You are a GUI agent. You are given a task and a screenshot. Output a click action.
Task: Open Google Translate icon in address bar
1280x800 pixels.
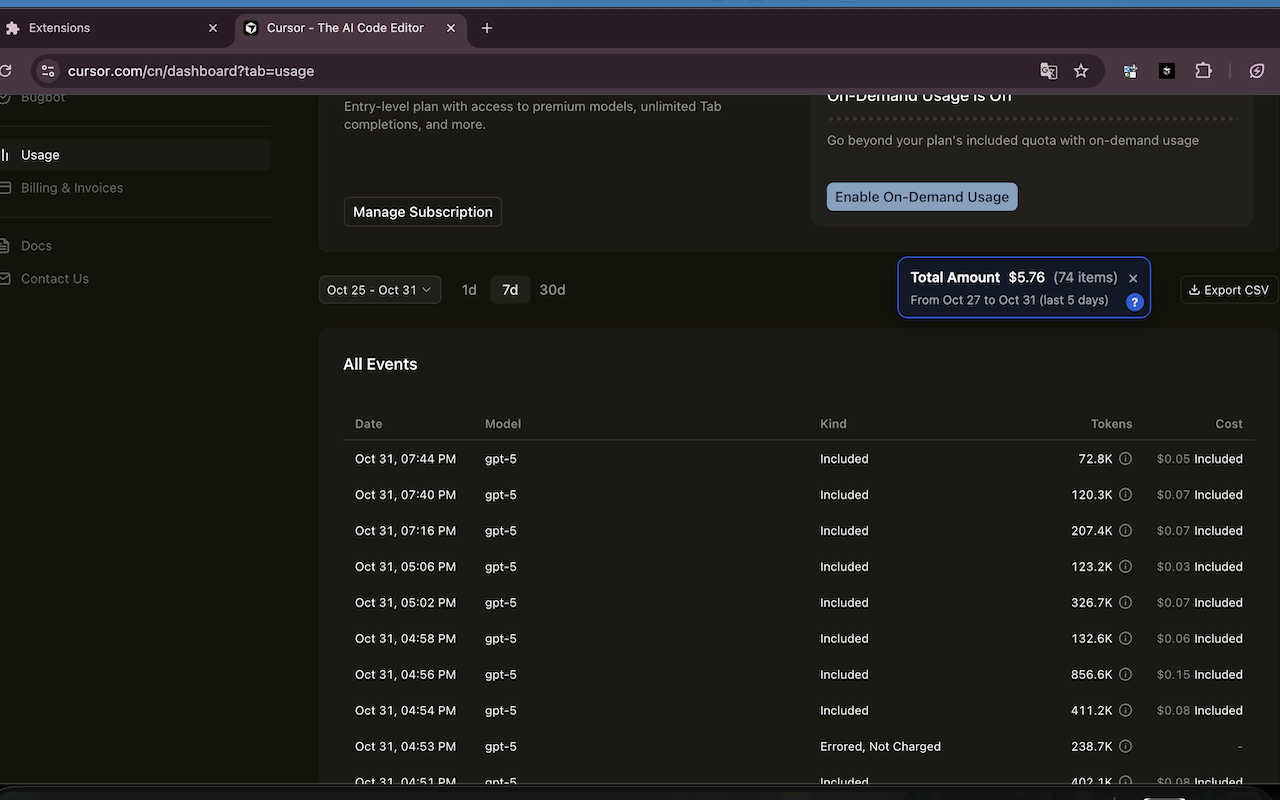click(x=1048, y=71)
